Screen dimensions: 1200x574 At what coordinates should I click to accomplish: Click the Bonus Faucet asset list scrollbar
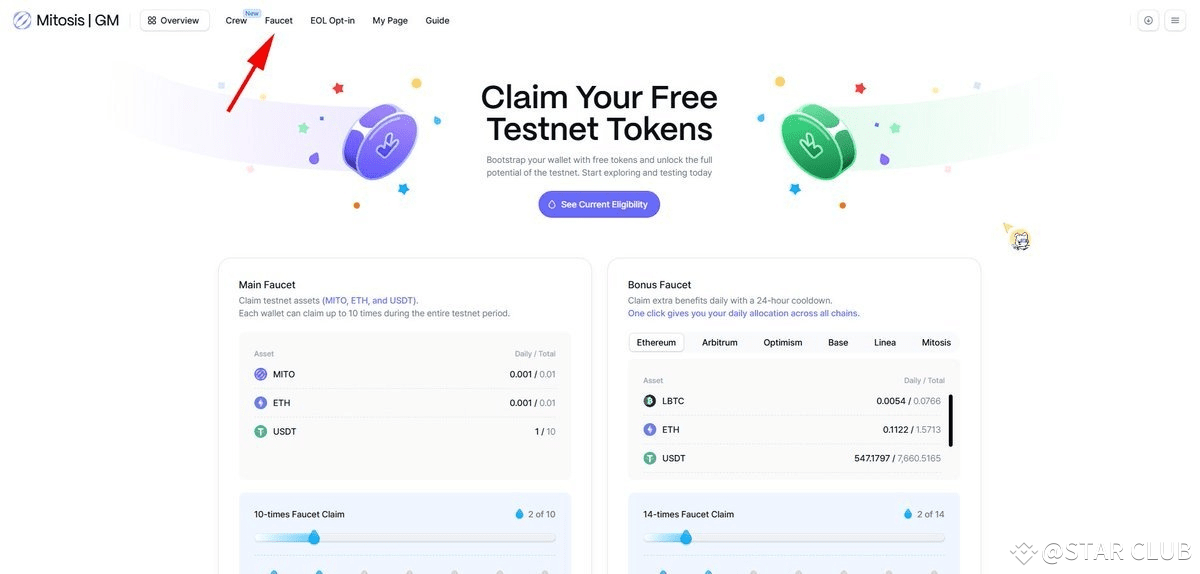[950, 420]
